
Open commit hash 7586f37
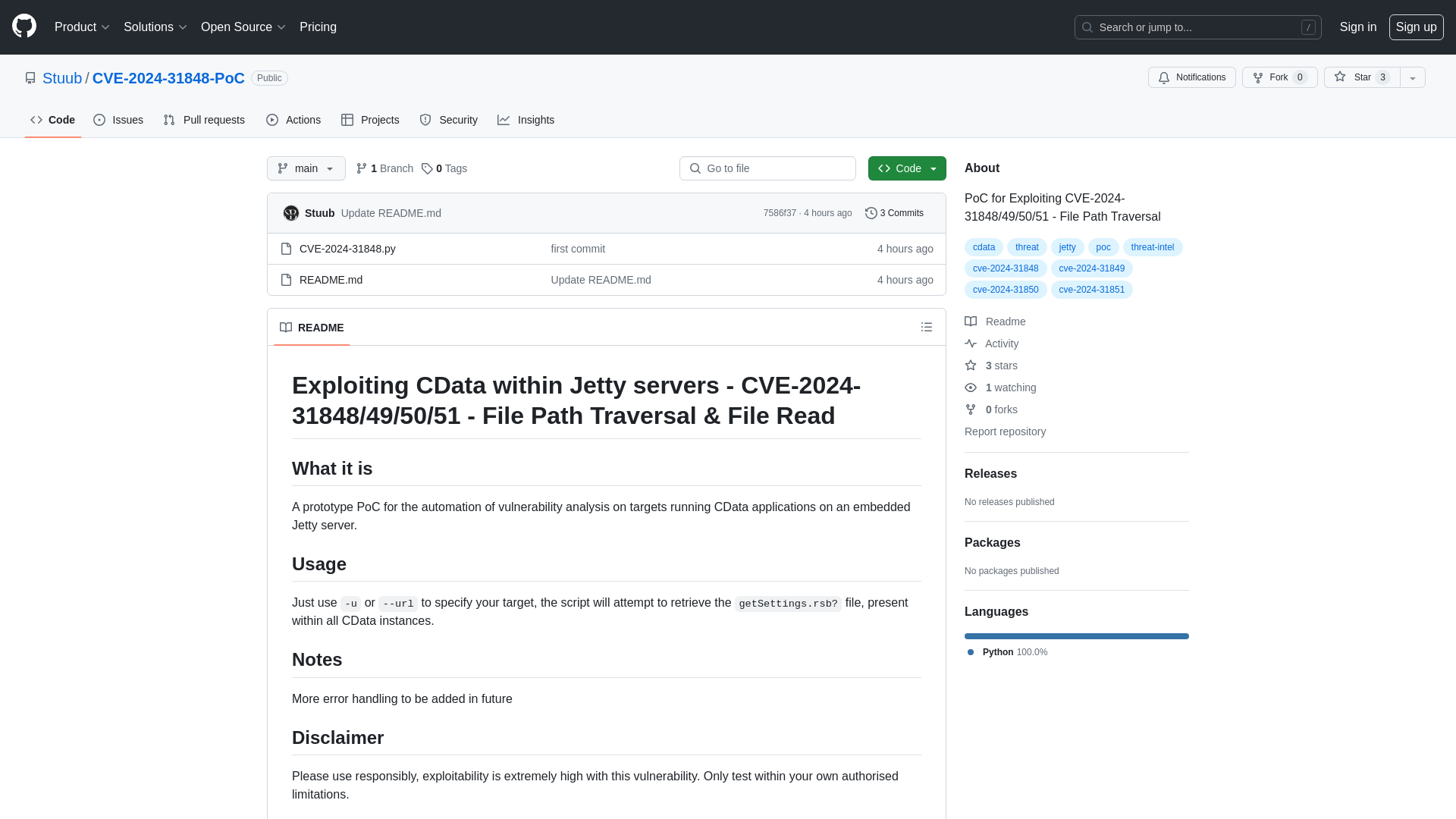click(x=780, y=213)
